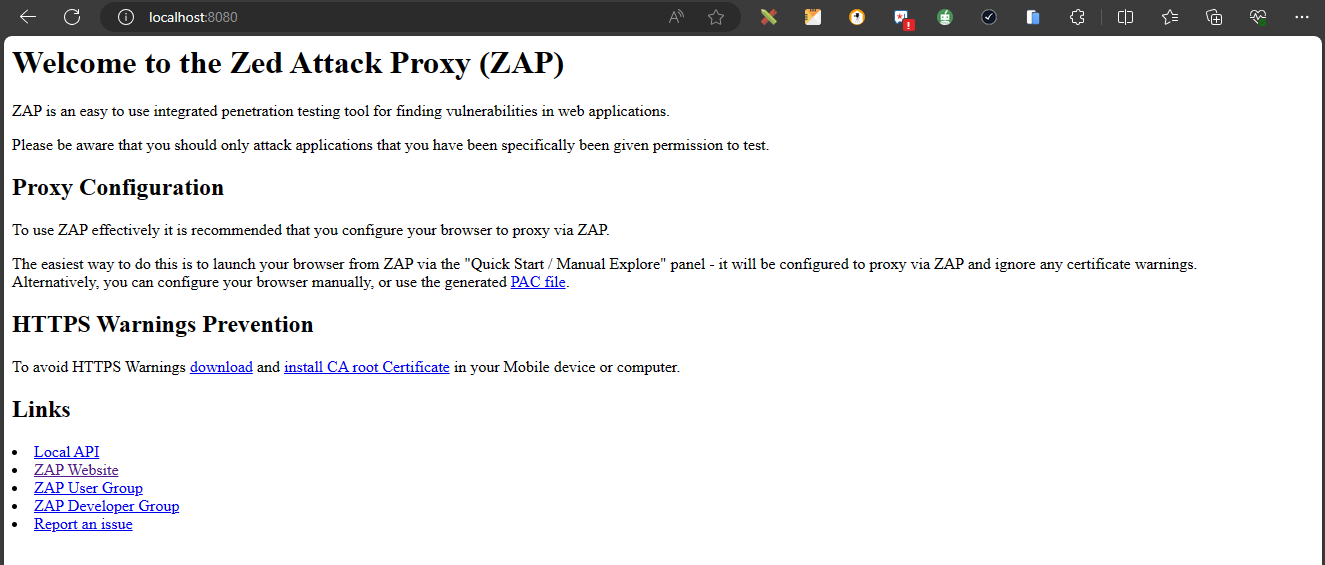Click the pencil and ruler extension icon
Image resolution: width=1325 pixels, height=565 pixels.
click(x=768, y=17)
